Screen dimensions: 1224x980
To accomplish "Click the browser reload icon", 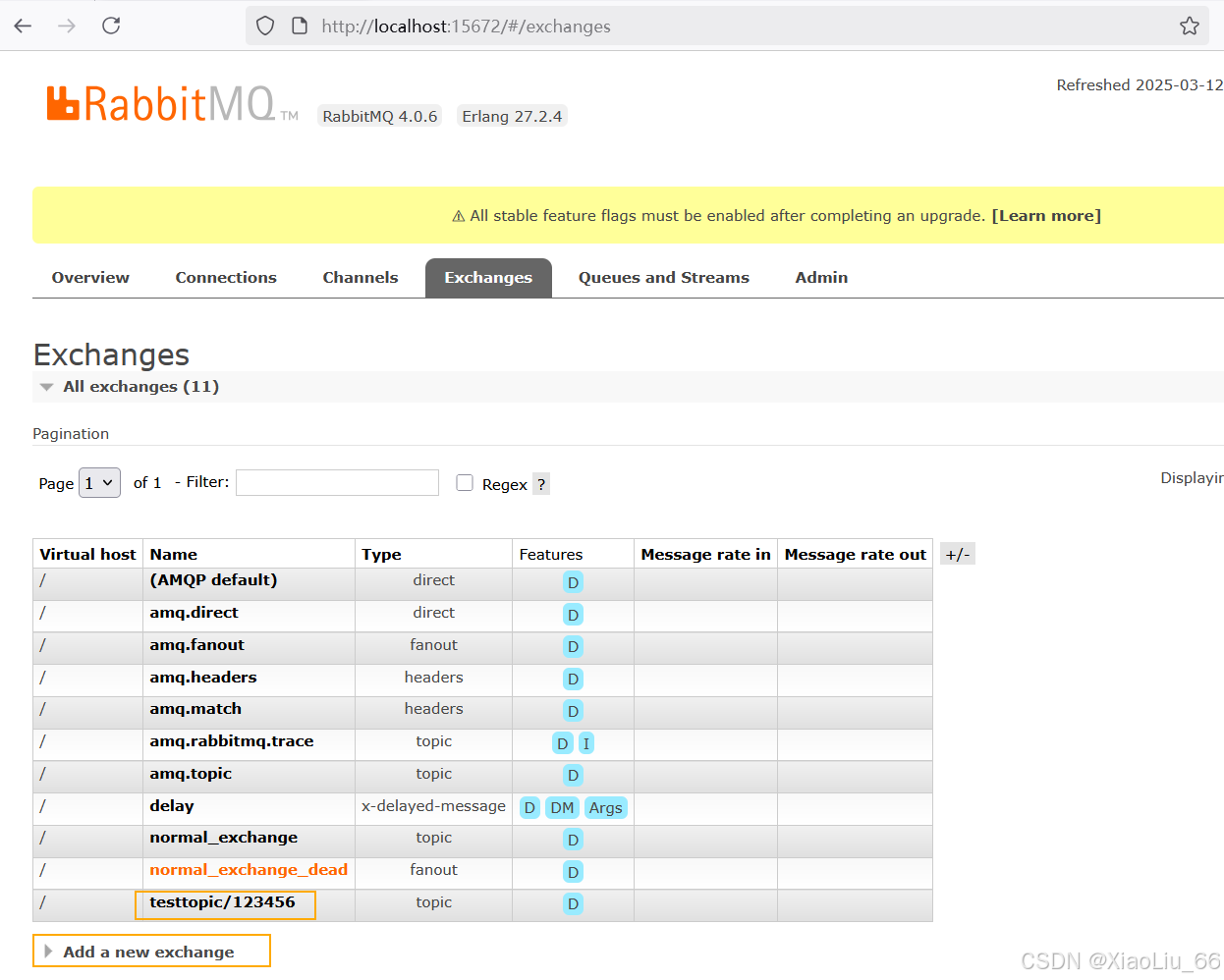I will [111, 26].
